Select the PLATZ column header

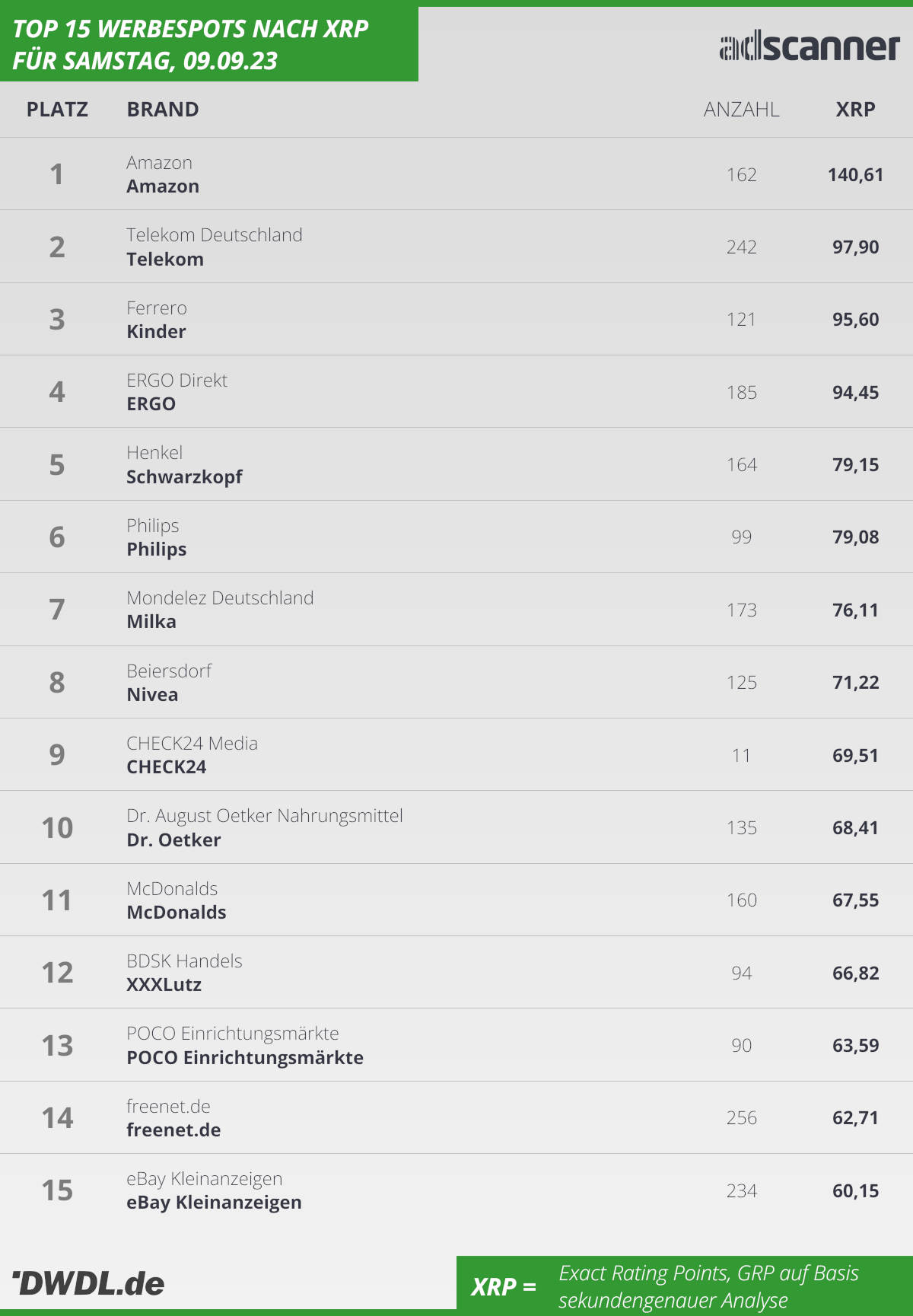pos(57,110)
